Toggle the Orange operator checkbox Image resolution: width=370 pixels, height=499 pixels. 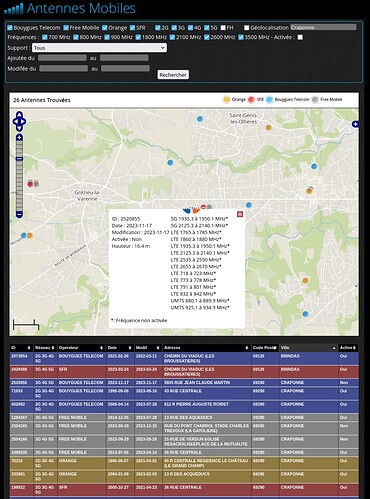105,27
